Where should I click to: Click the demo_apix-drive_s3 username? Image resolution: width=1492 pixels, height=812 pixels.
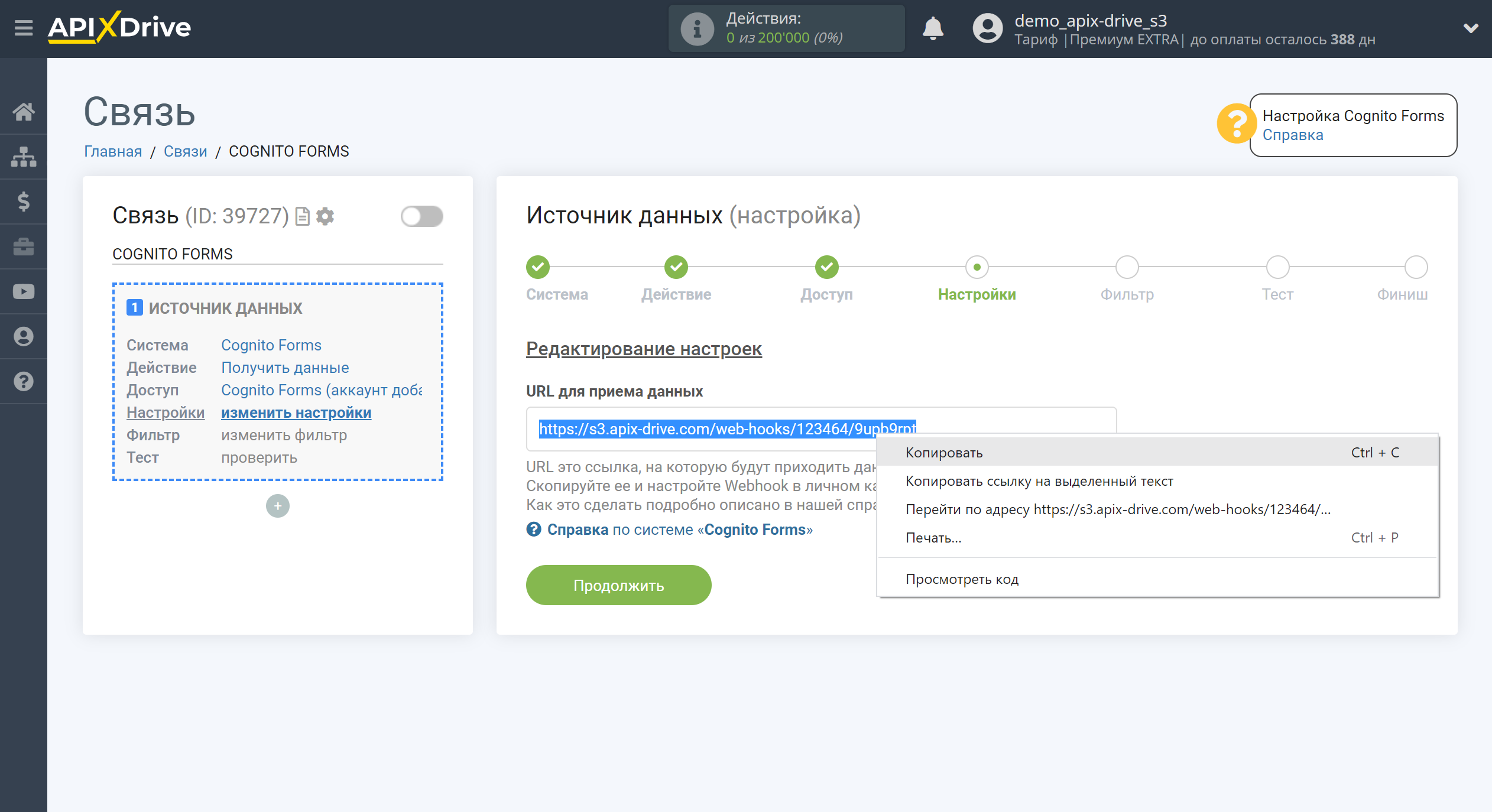(x=1091, y=21)
